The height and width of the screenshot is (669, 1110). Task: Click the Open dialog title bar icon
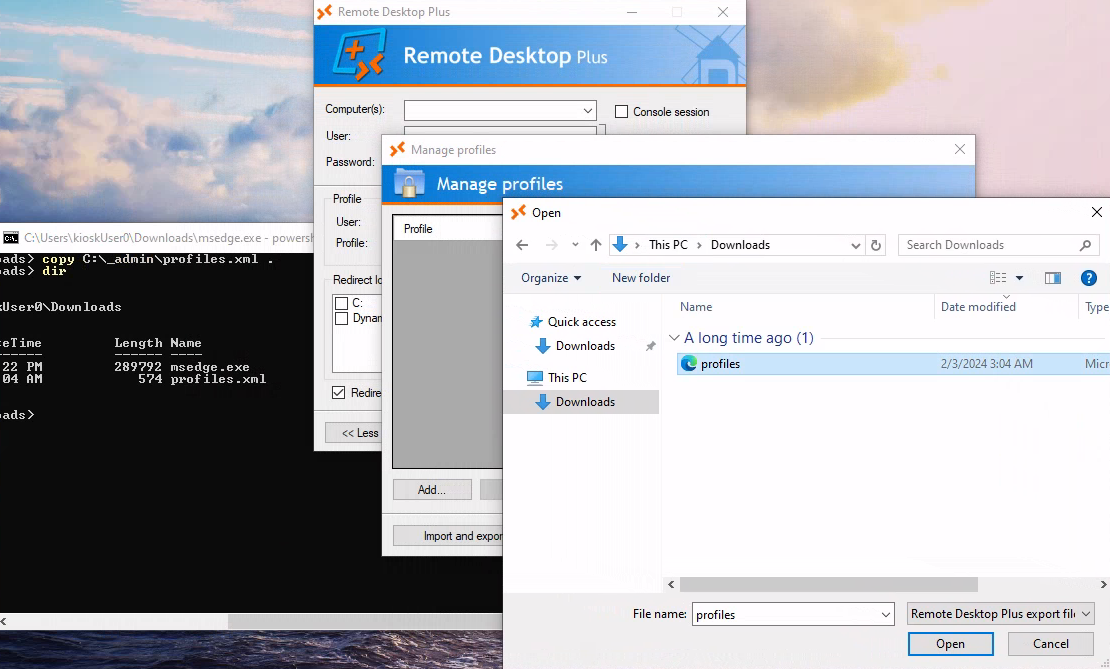pyautogui.click(x=519, y=212)
